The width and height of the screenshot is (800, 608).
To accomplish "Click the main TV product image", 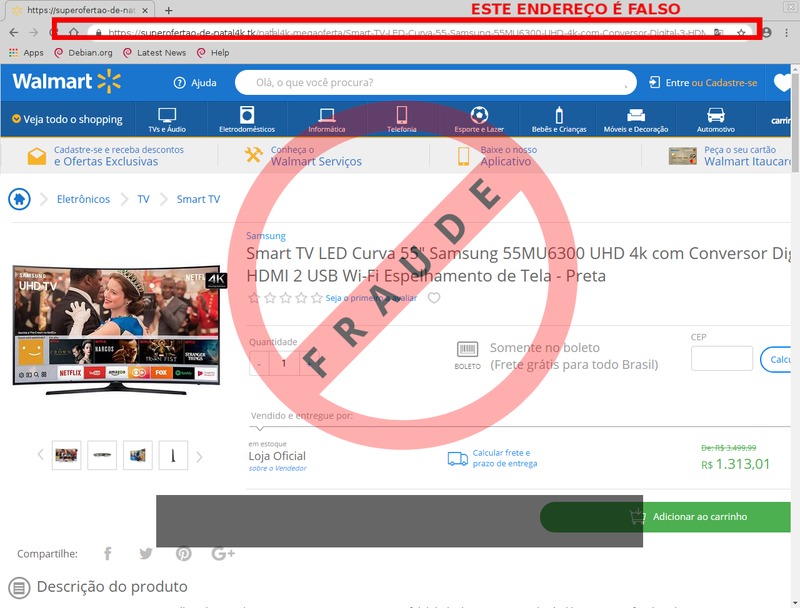I will (x=118, y=330).
